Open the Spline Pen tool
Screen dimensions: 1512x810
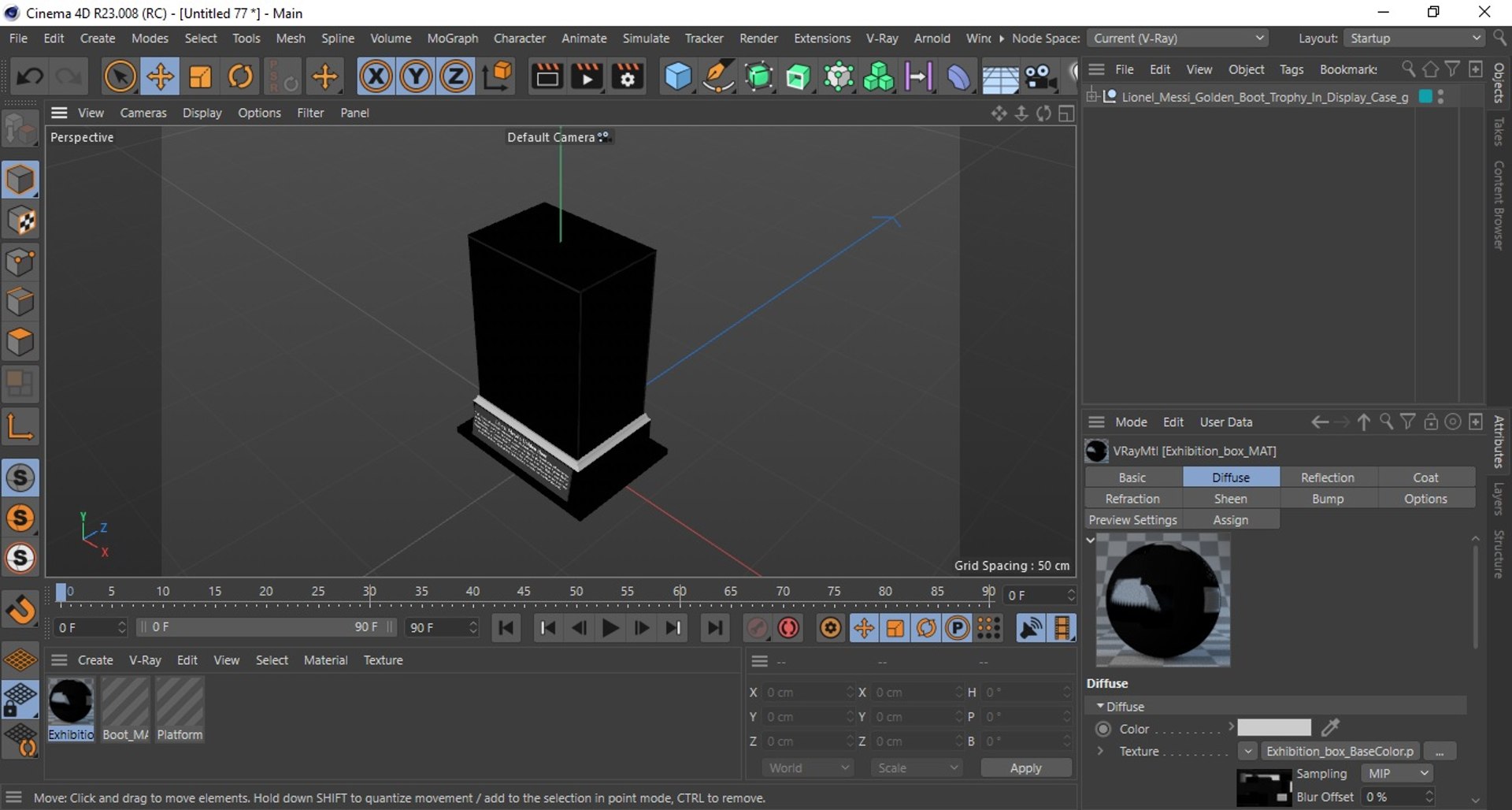(x=718, y=76)
